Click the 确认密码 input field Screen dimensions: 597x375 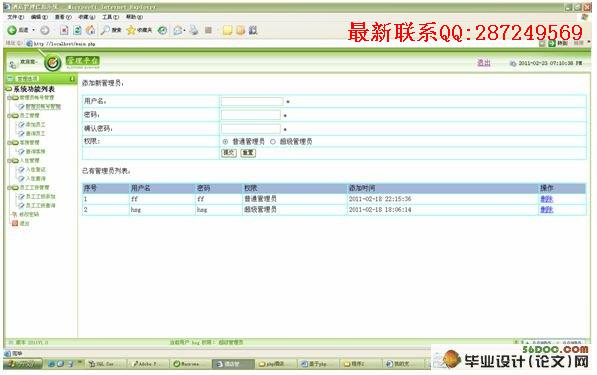point(251,129)
